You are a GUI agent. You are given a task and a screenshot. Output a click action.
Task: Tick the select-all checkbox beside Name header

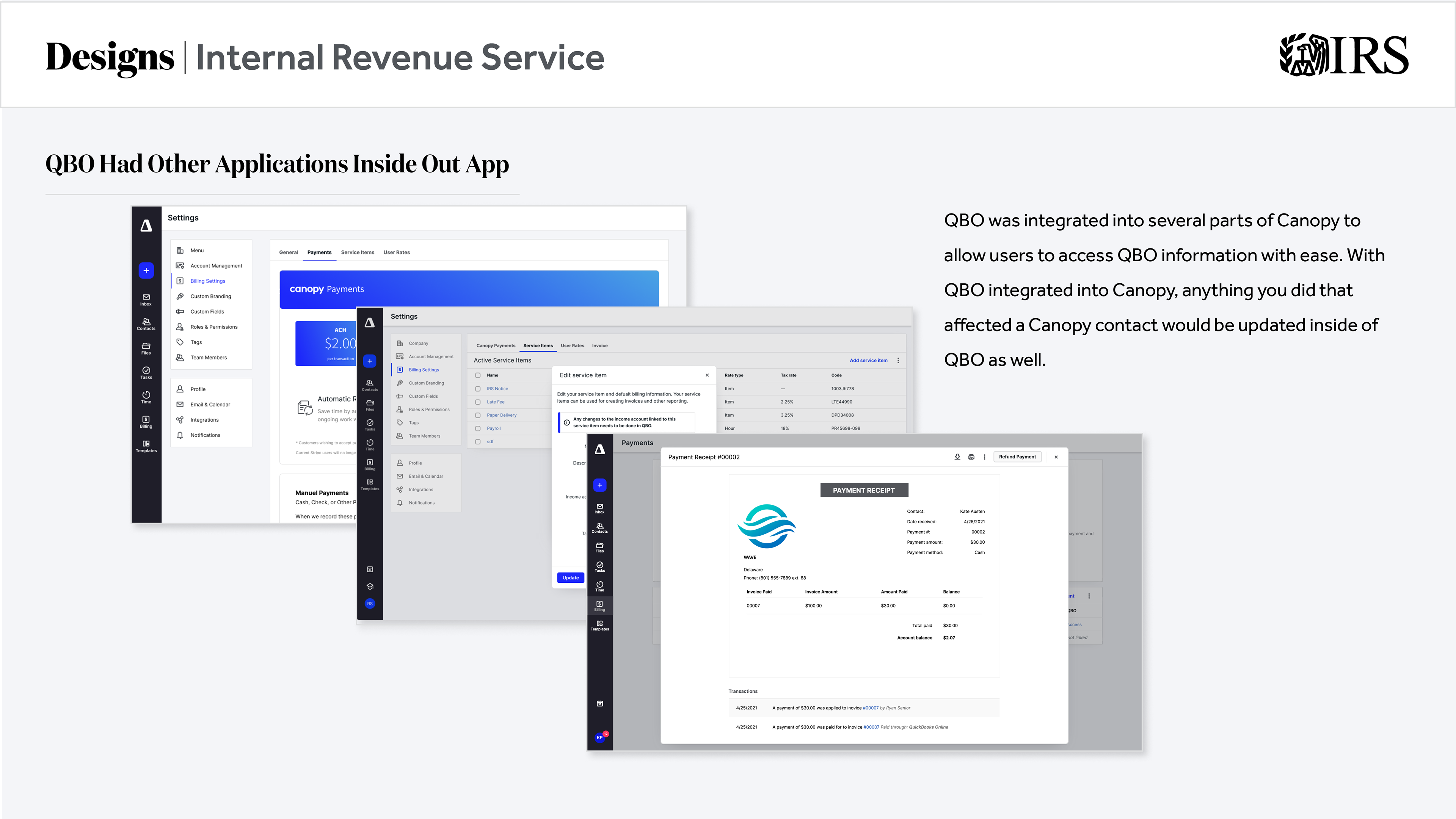(x=478, y=375)
